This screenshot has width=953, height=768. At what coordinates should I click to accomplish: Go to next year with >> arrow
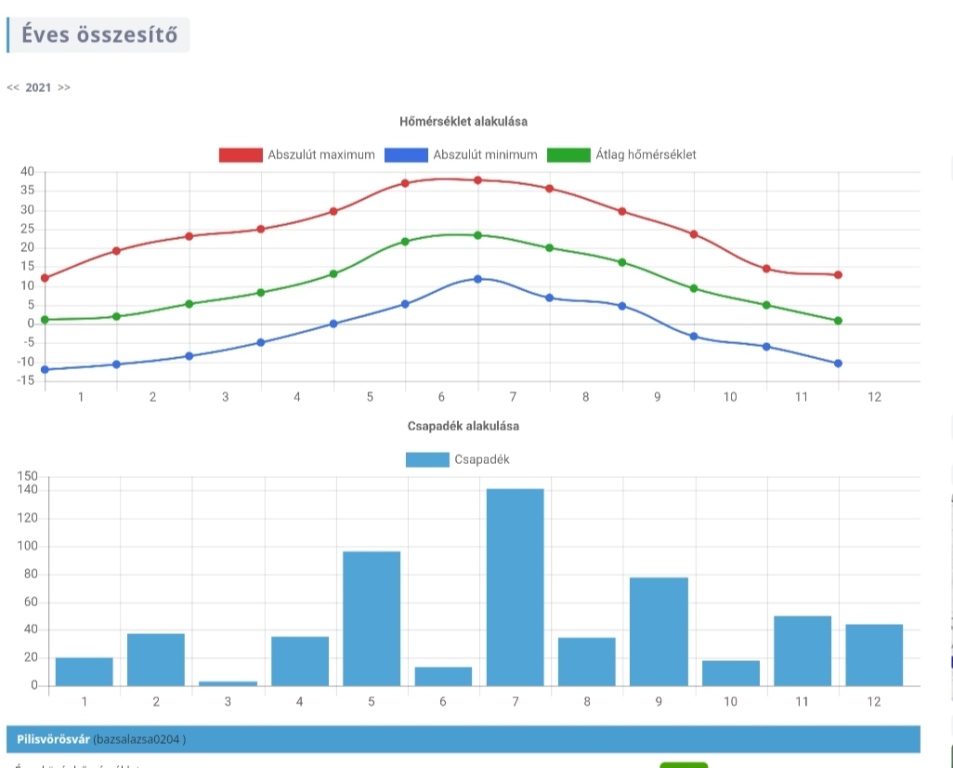click(x=64, y=88)
